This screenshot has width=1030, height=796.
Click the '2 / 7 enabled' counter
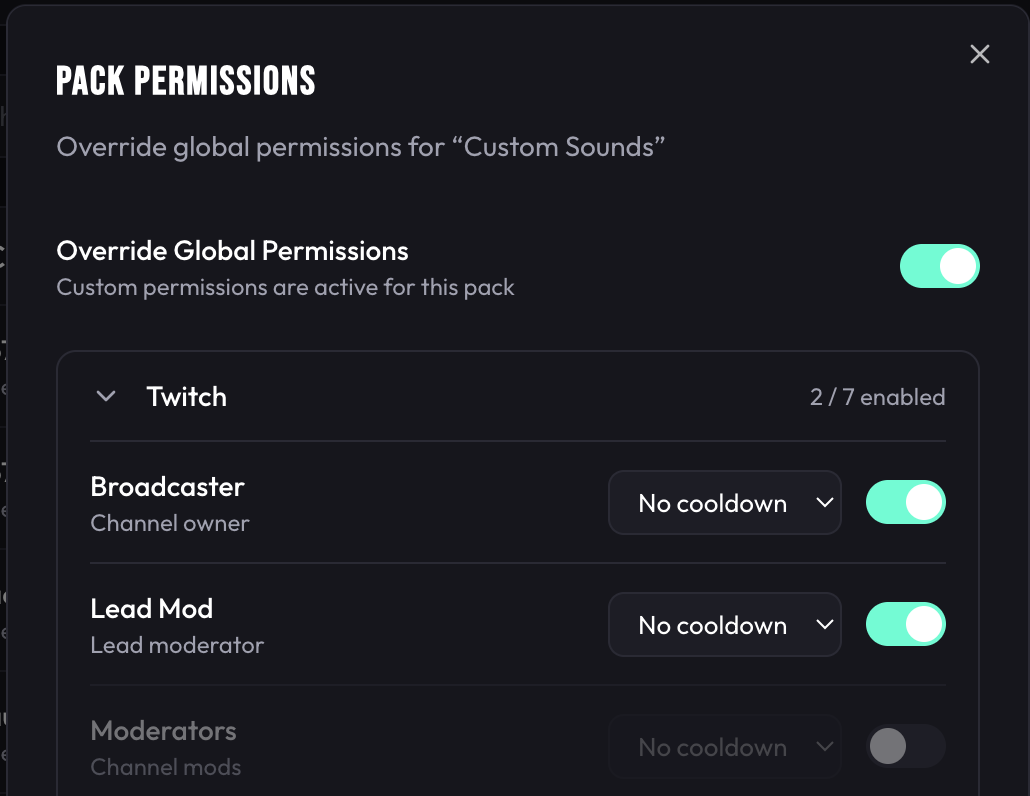tap(877, 396)
